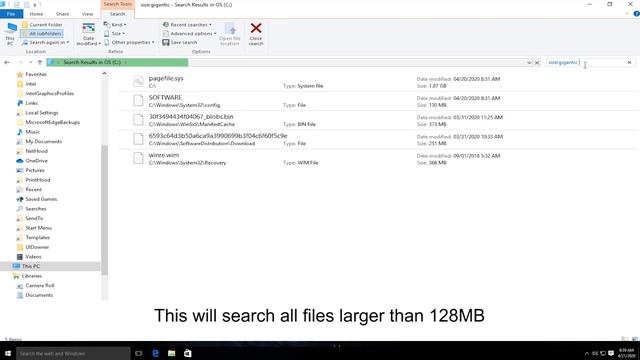Viewport: 640px width, 360px height.
Task: Open Search again in dropdown
Action: pos(46,42)
